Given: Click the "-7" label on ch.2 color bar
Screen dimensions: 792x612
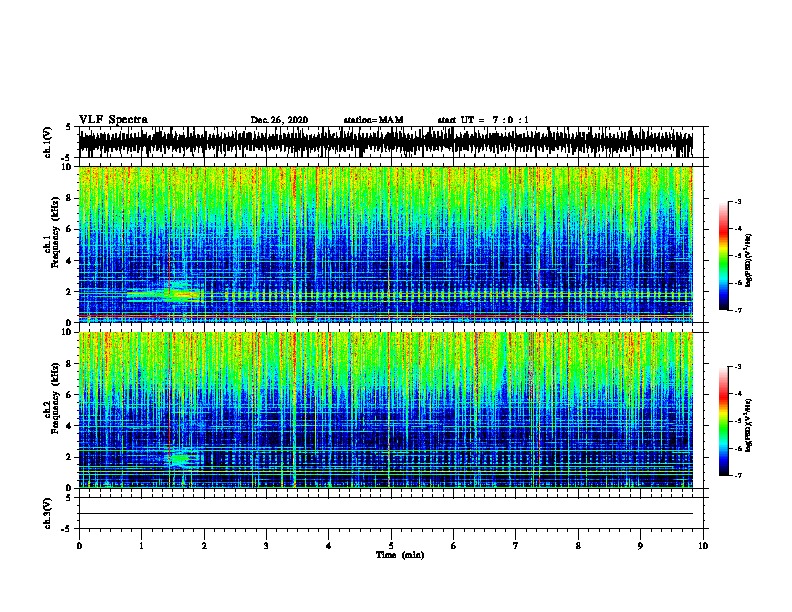Looking at the screenshot, I should [737, 476].
